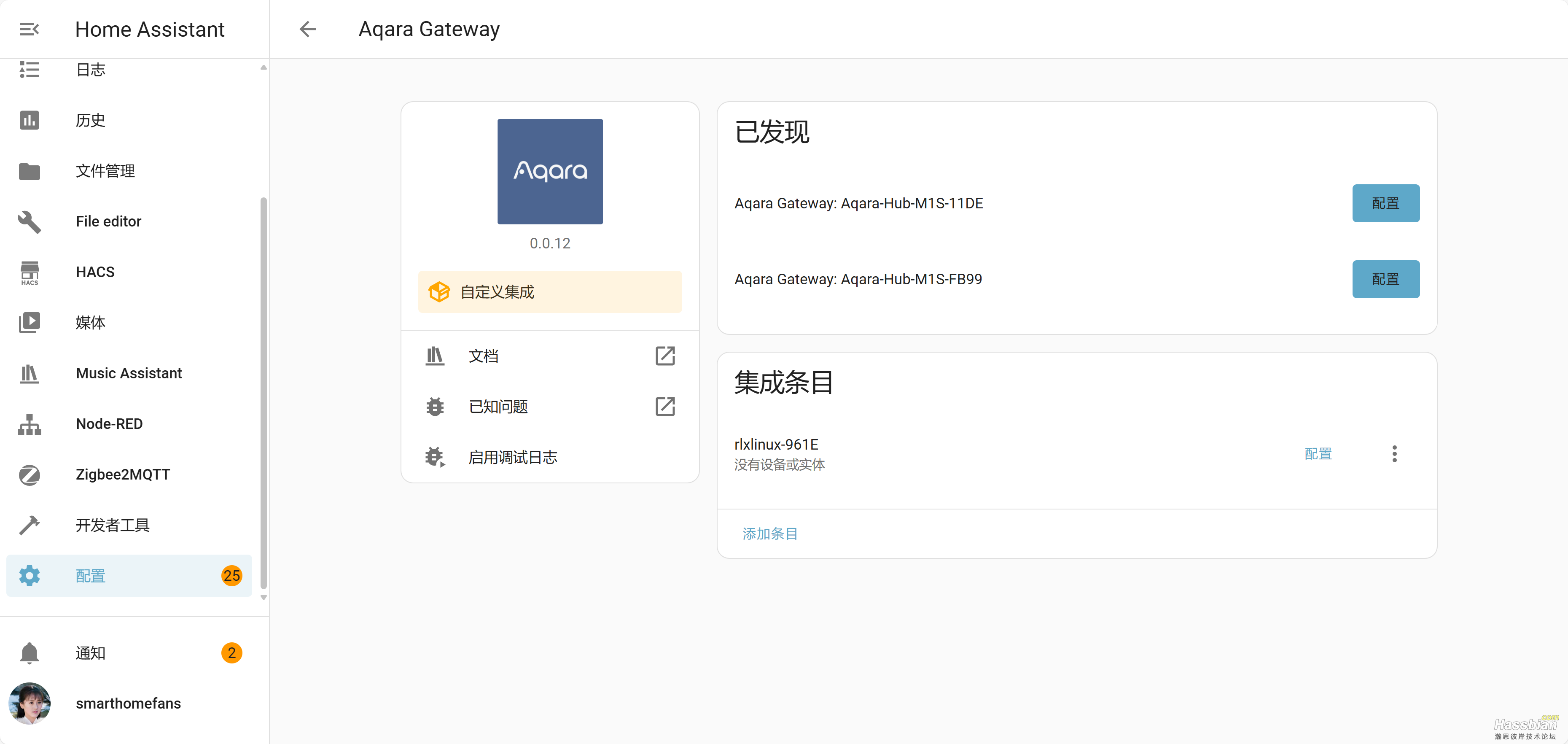This screenshot has height=744, width=1568.
Task: Click text Aqara Gateway: Aqara-Hub-M1S-11DE
Action: (x=858, y=203)
